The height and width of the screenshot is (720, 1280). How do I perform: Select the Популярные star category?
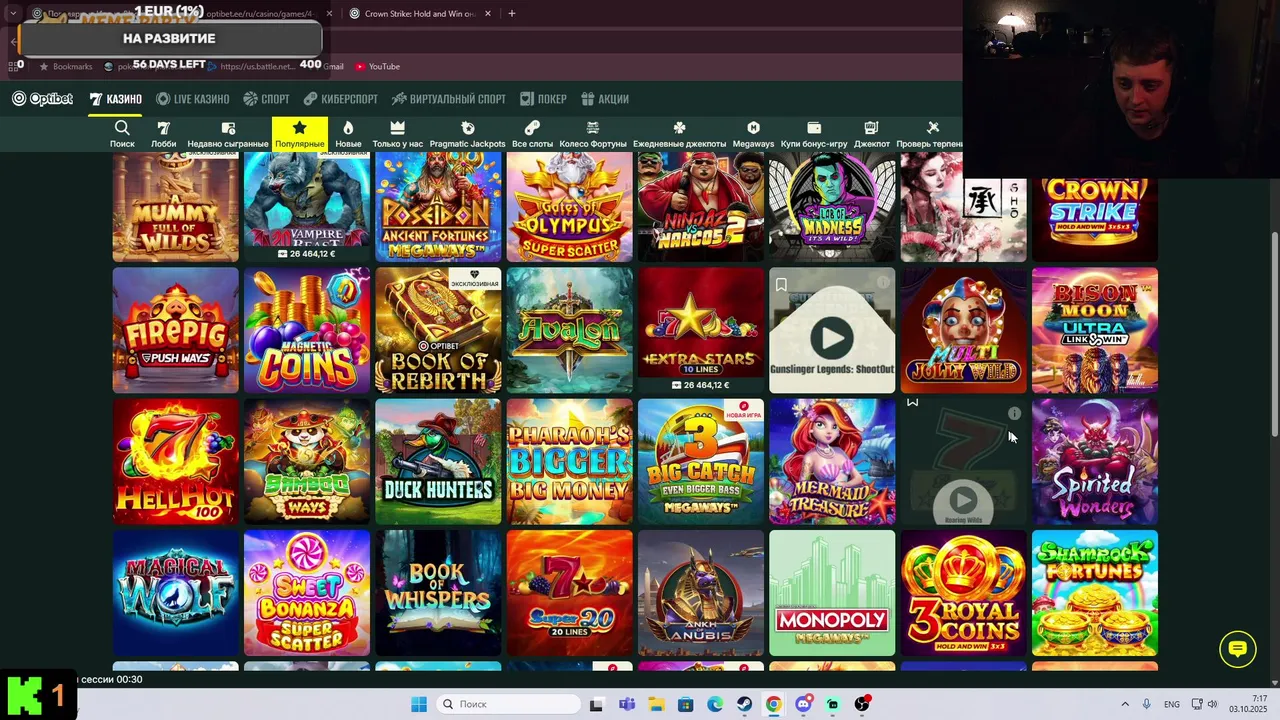(299, 134)
